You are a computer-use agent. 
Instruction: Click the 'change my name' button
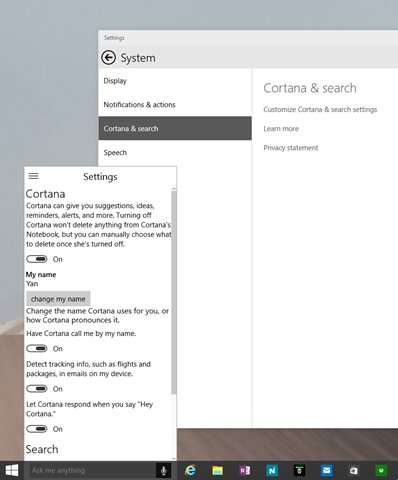[58, 299]
